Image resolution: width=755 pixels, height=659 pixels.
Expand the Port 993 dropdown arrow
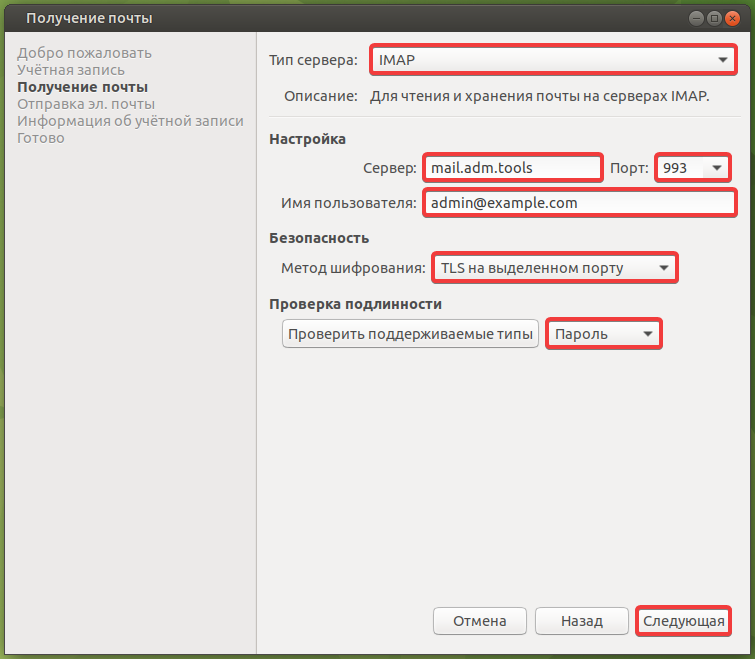pos(716,168)
